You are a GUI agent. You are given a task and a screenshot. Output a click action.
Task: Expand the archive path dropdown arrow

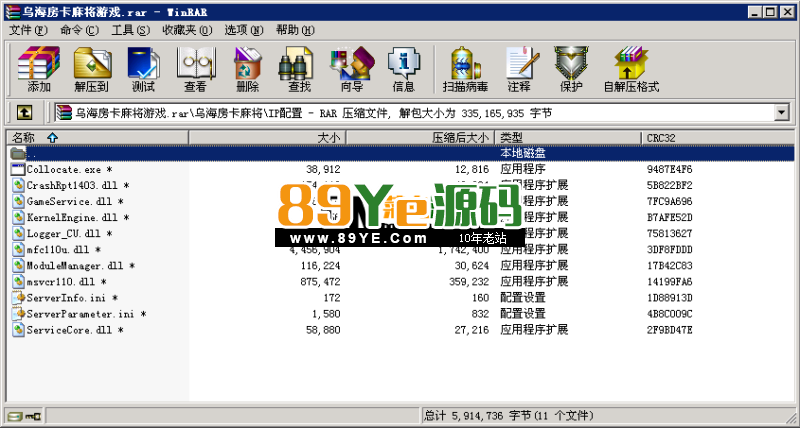781,113
